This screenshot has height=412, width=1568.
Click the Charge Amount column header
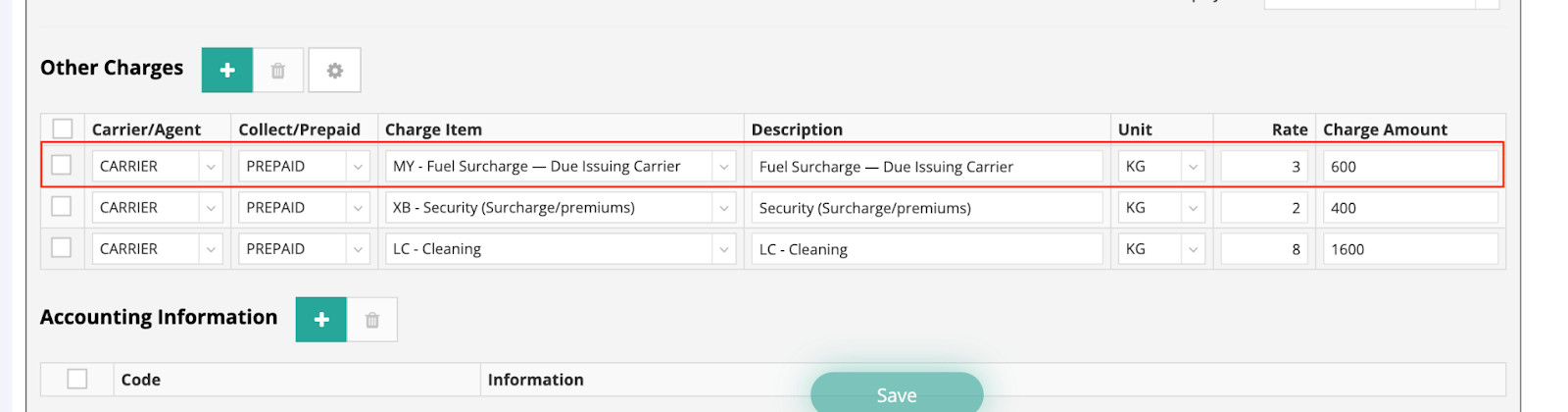click(1385, 129)
